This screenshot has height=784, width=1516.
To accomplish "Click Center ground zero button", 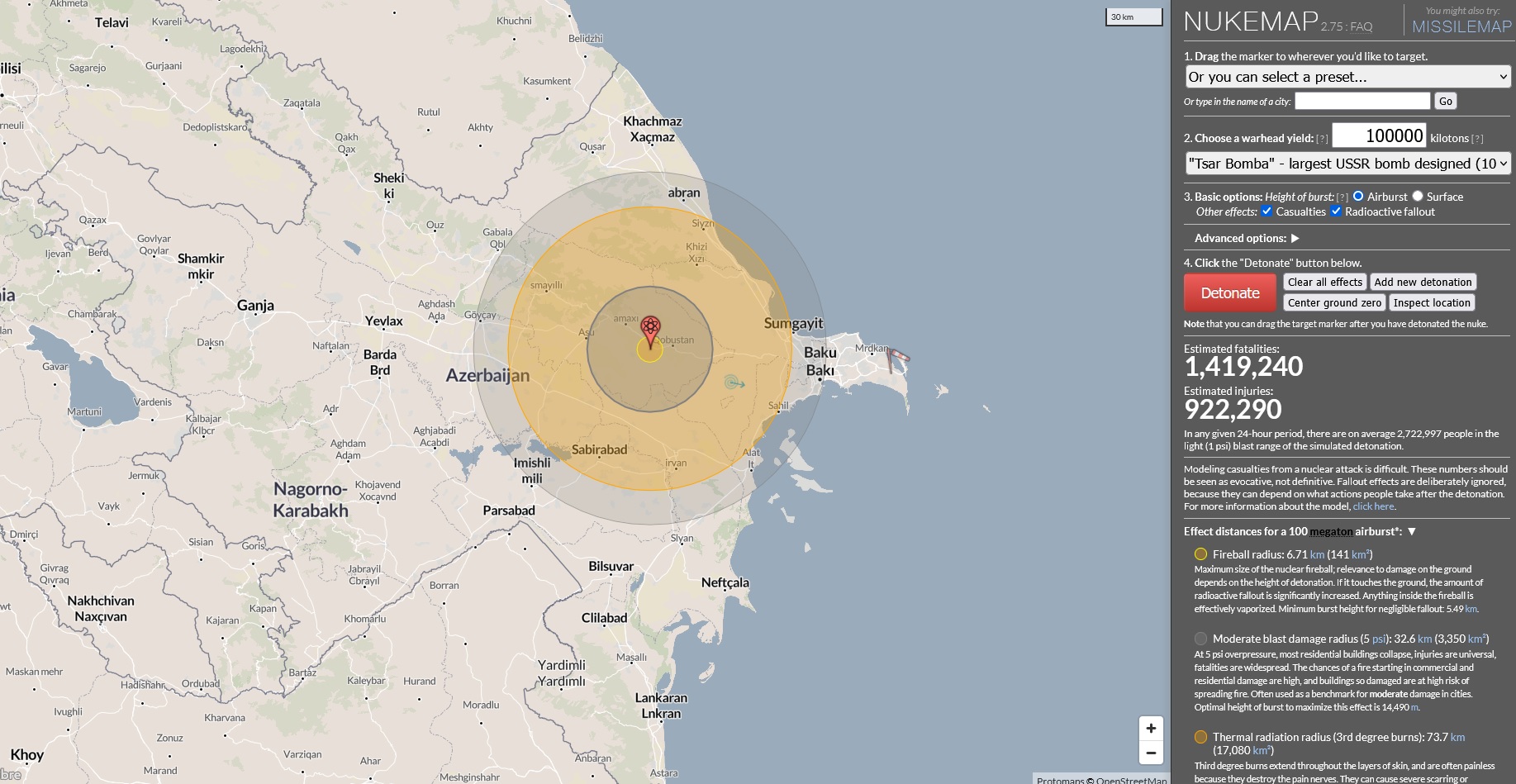I will [1334, 302].
